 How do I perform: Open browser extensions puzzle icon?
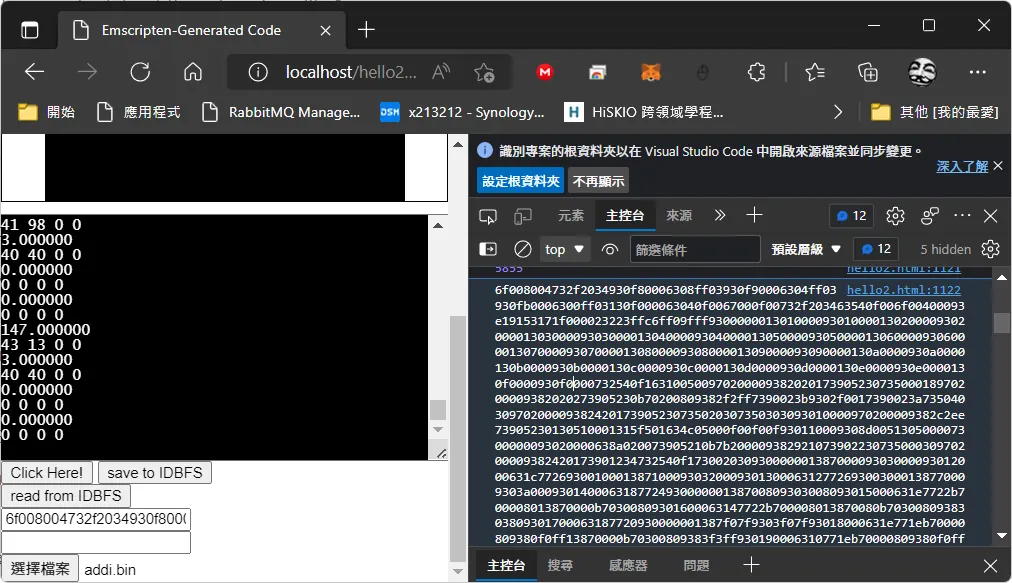click(x=756, y=72)
